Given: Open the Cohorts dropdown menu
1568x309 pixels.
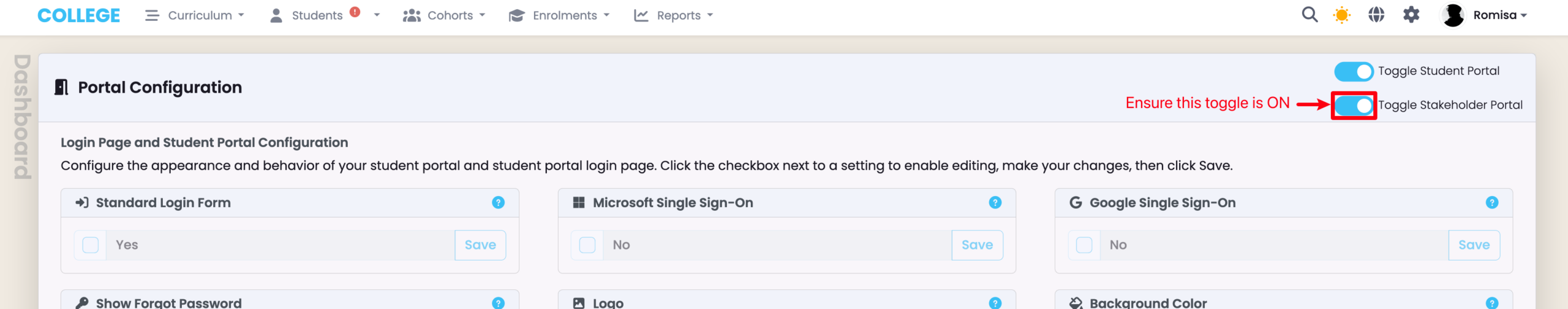Looking at the screenshot, I should (x=444, y=15).
